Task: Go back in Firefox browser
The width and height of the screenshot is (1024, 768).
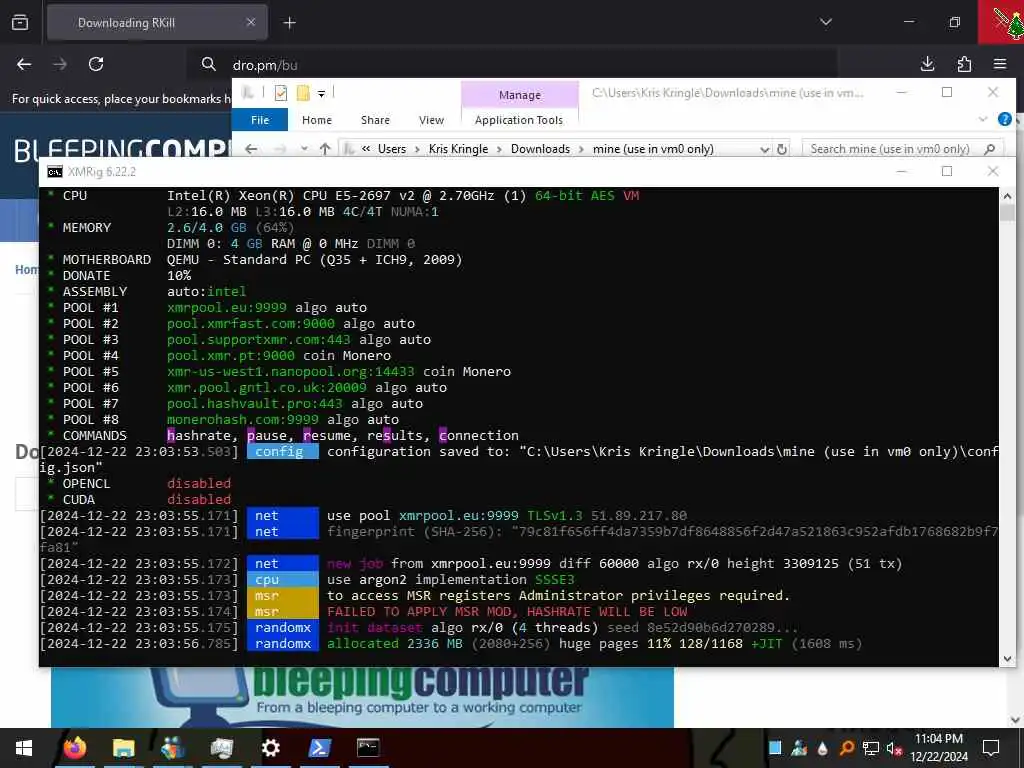Action: click(24, 64)
